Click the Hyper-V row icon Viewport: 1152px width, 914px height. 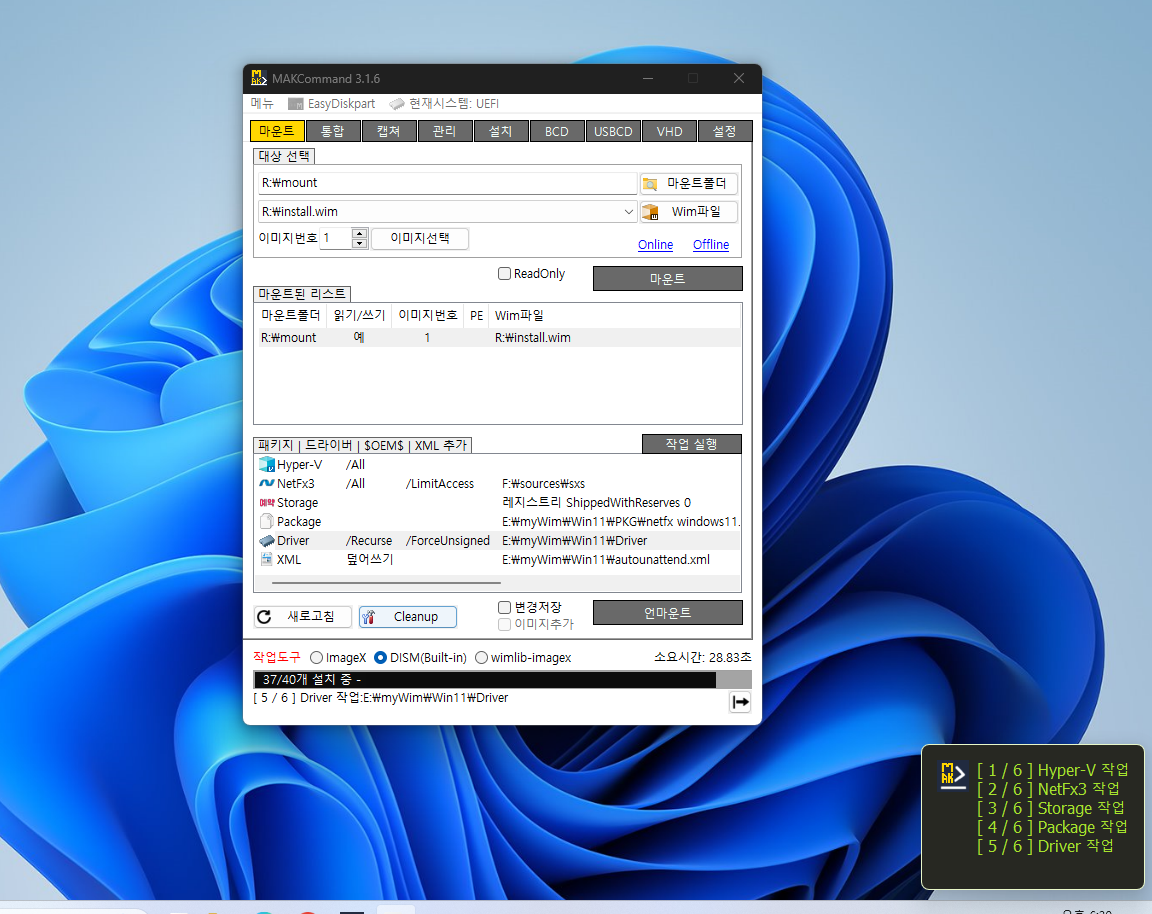(x=267, y=464)
